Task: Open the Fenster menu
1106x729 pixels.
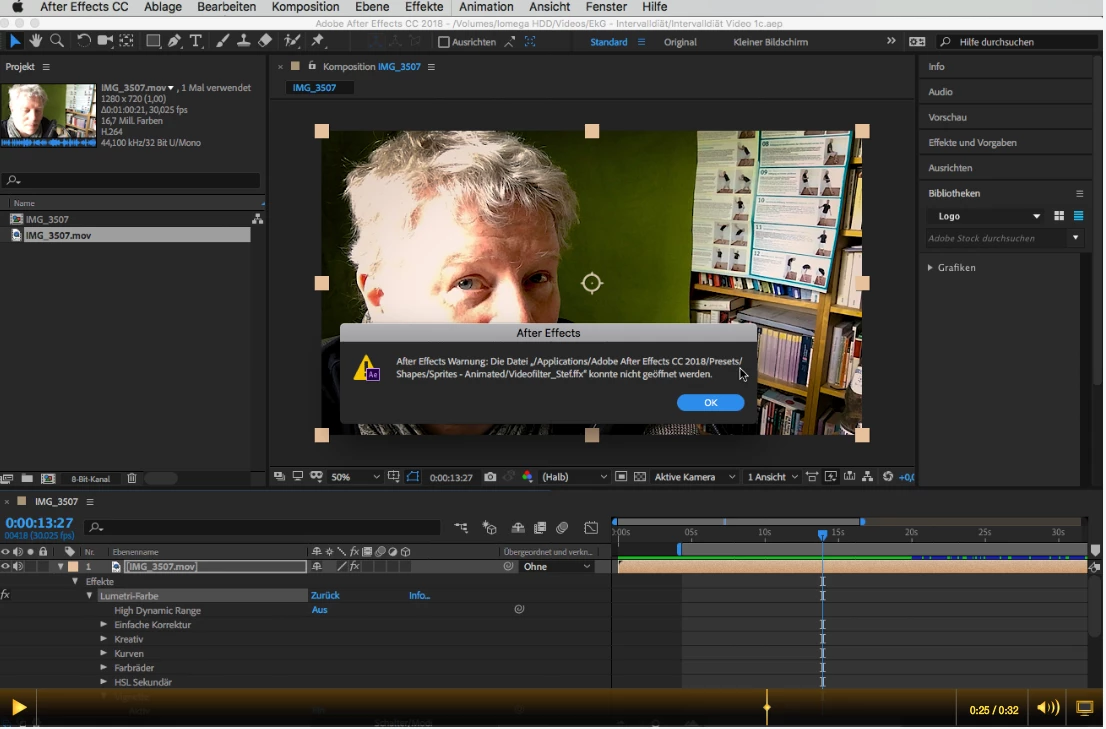Action: click(606, 7)
